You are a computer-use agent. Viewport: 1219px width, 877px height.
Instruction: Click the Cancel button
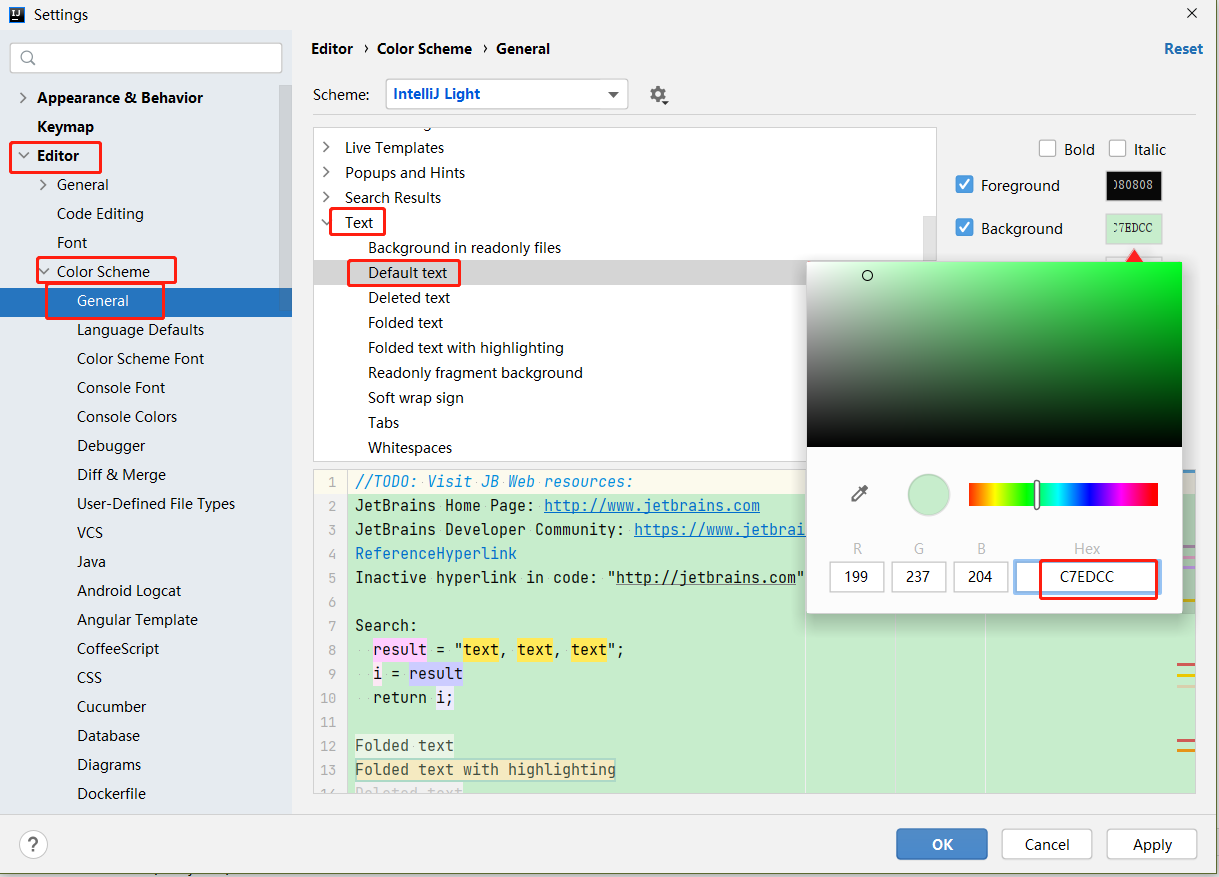click(1047, 844)
